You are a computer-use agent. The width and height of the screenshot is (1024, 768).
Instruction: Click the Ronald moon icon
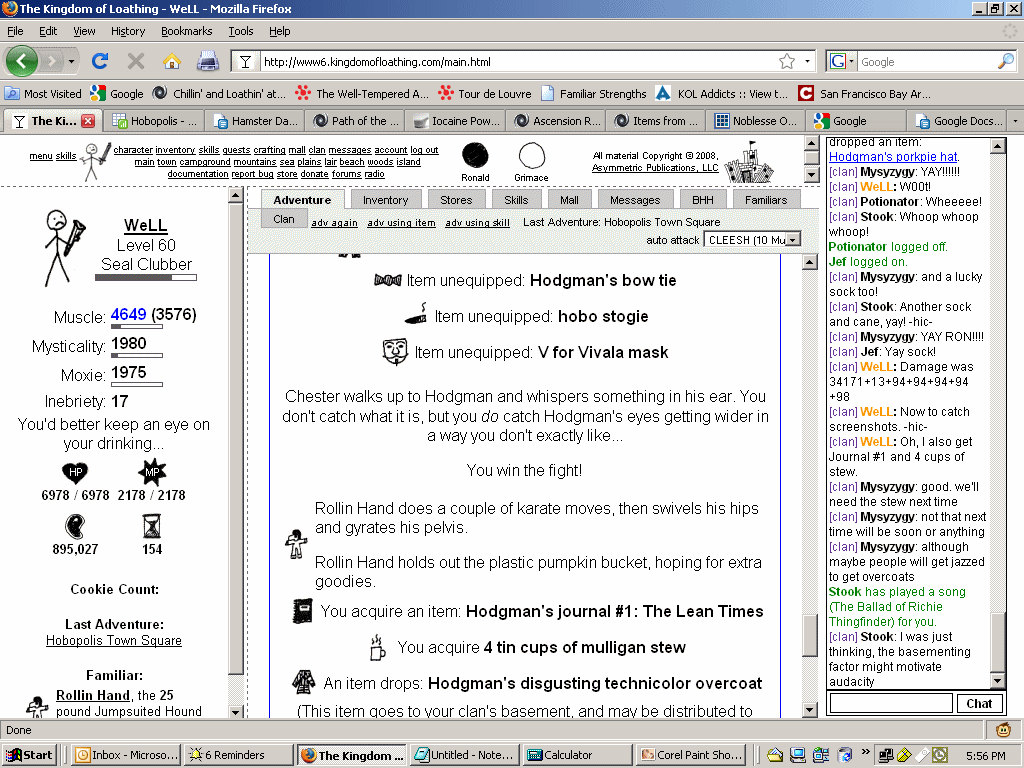[x=475, y=156]
